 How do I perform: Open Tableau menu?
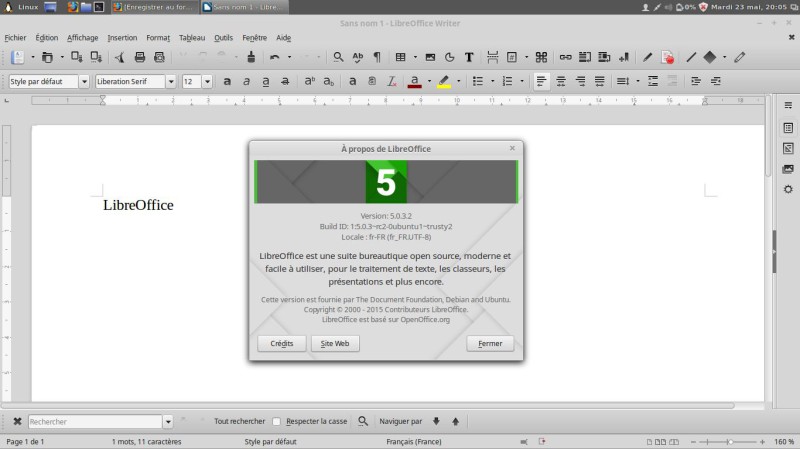click(x=192, y=38)
